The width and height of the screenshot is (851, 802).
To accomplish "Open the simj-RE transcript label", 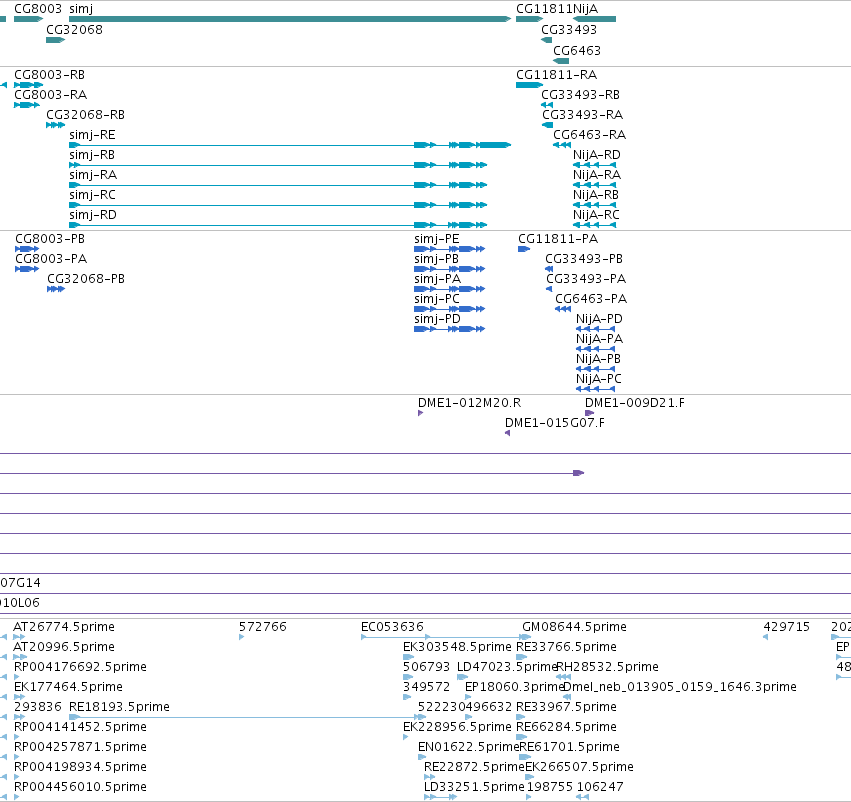I will (x=92, y=135).
